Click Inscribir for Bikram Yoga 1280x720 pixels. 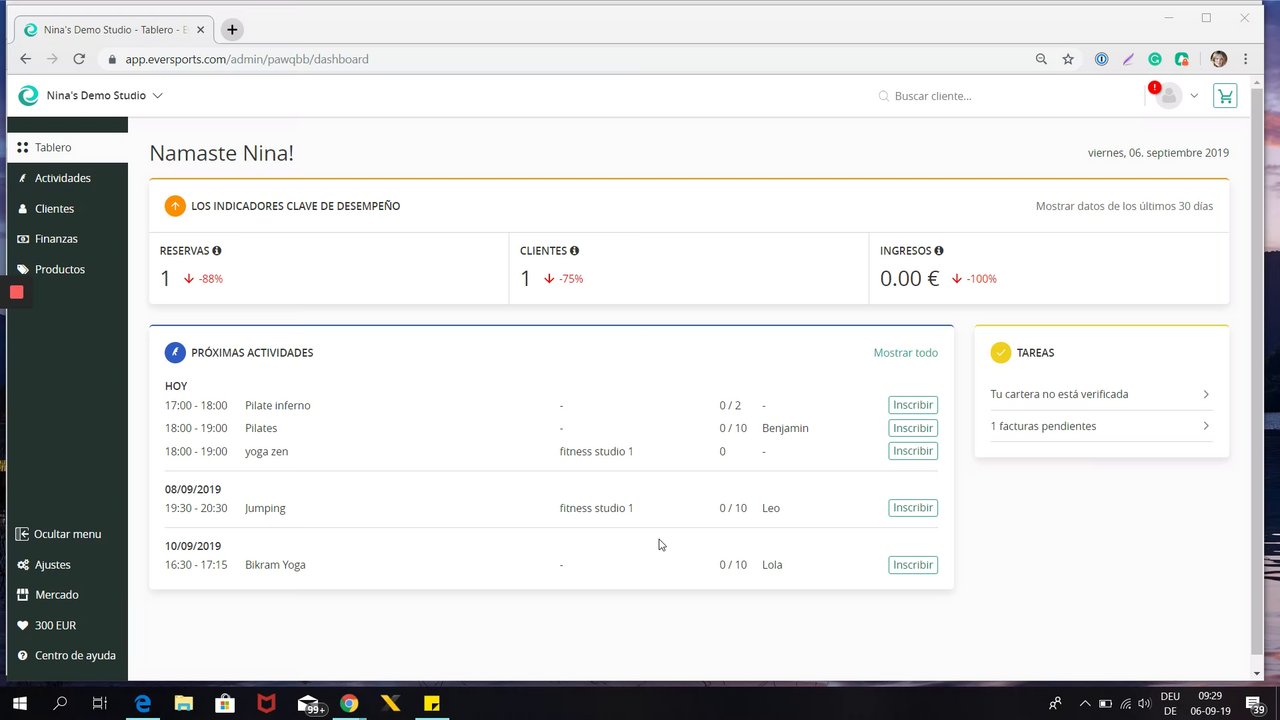click(x=913, y=565)
